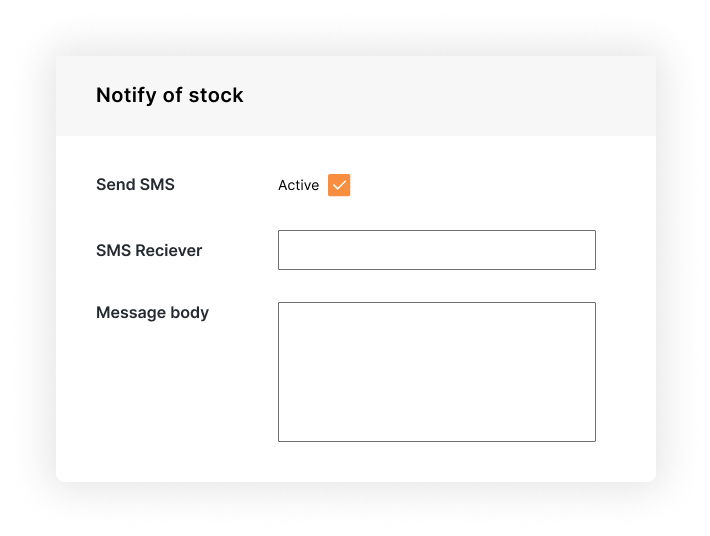Place cursor in the single-line receiver box

437,250
